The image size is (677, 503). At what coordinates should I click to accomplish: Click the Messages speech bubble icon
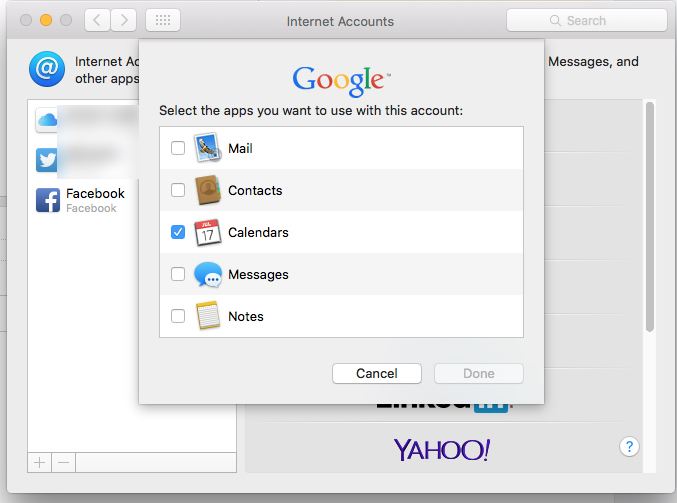pyautogui.click(x=208, y=274)
